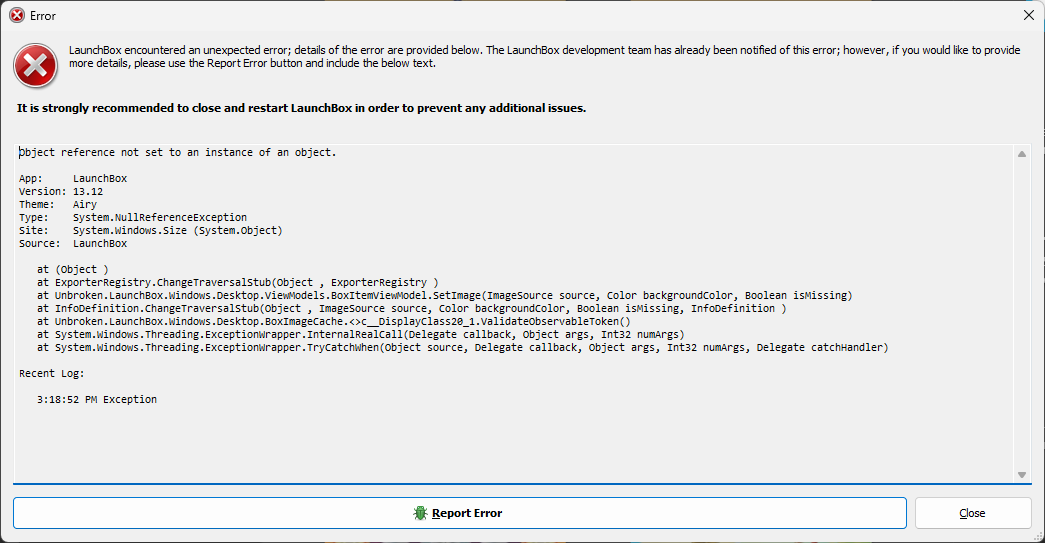Click the BoxItemViewModel.SetImage stack trace line
Image resolution: width=1045 pixels, height=543 pixels.
pos(445,295)
